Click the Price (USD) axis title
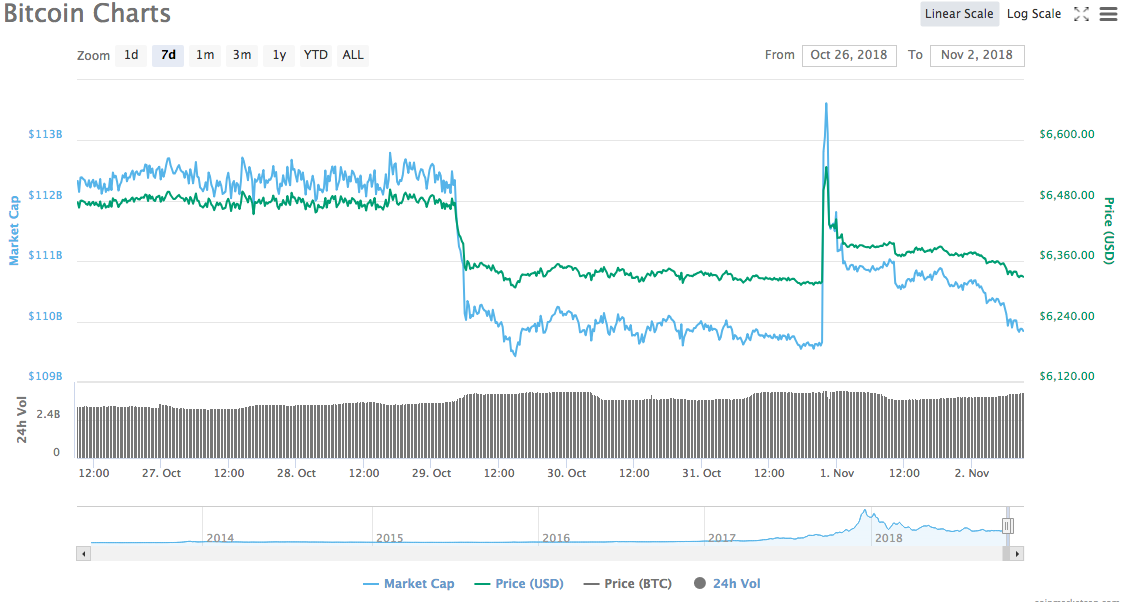Screen dimensions: 1127x602 [1109, 231]
